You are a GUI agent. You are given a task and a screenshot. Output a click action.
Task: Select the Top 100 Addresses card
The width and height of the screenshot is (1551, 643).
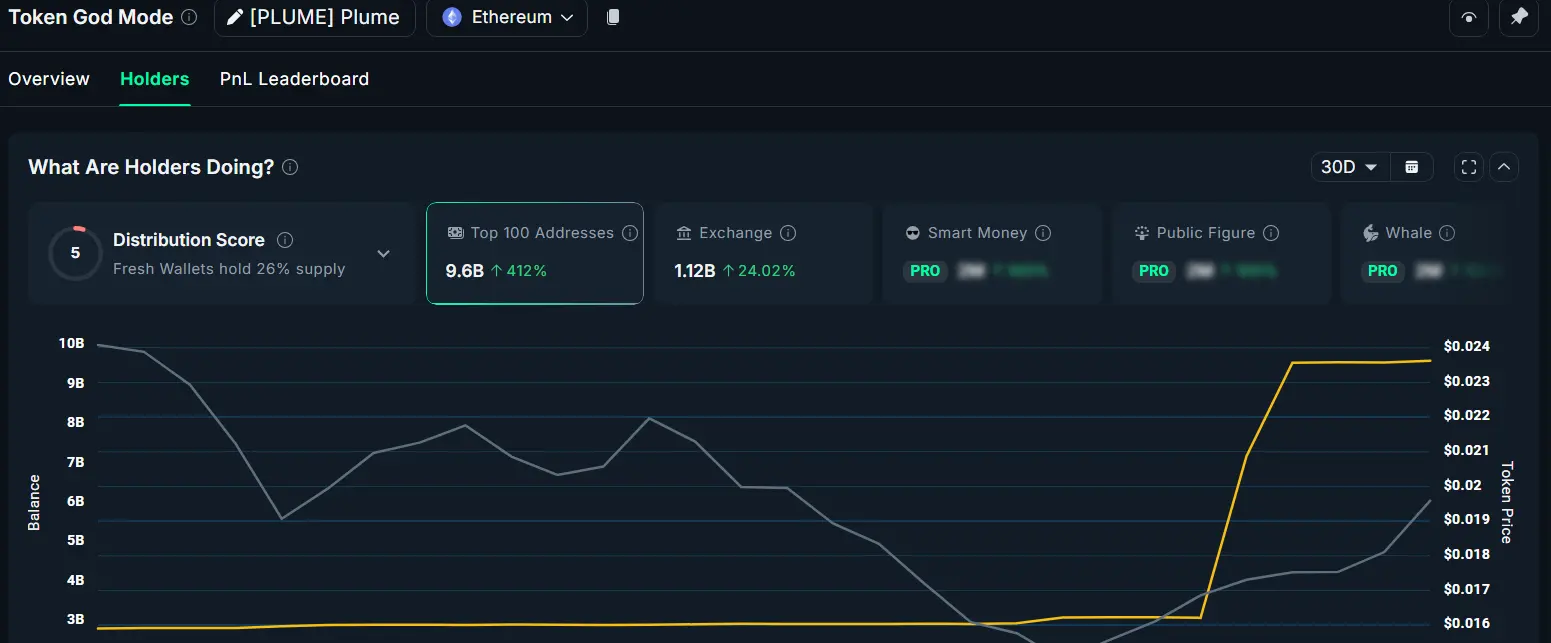click(535, 253)
